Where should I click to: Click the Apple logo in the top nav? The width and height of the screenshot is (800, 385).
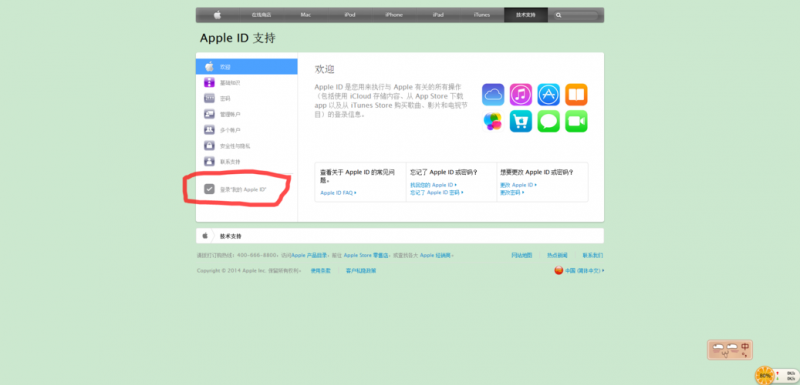coord(217,15)
